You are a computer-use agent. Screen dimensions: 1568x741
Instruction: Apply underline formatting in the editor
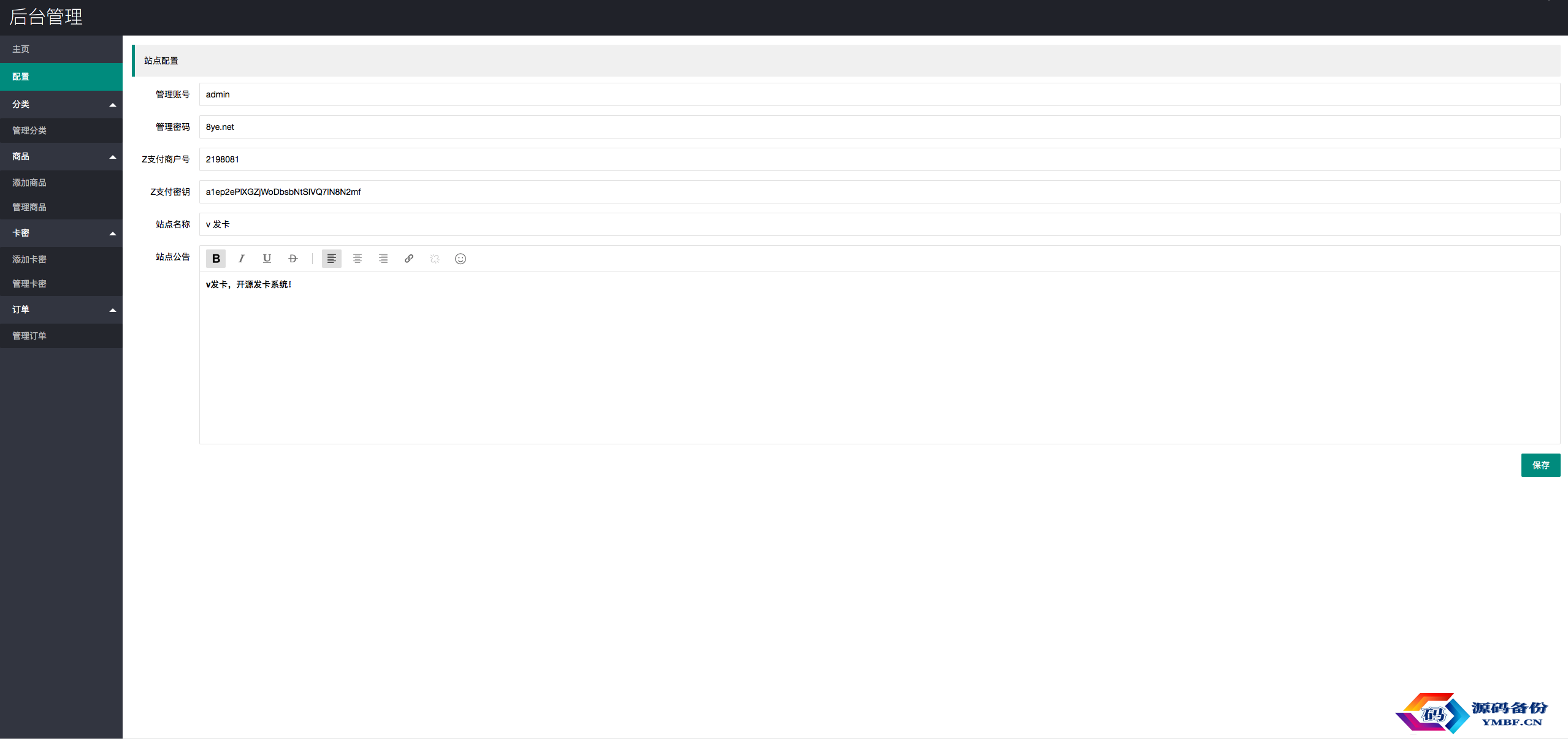[x=267, y=259]
